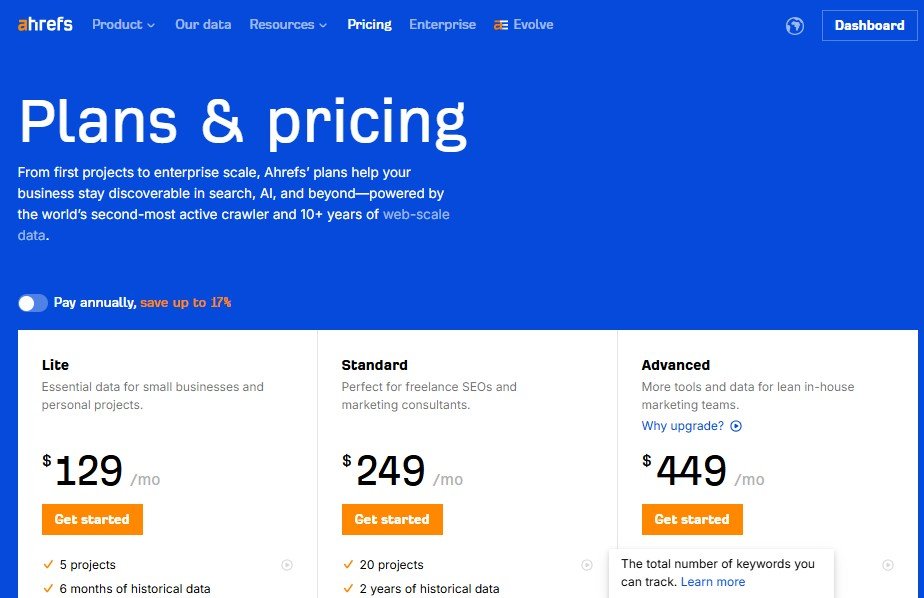
Task: Open the Dashboard button
Action: pyautogui.click(x=869, y=25)
